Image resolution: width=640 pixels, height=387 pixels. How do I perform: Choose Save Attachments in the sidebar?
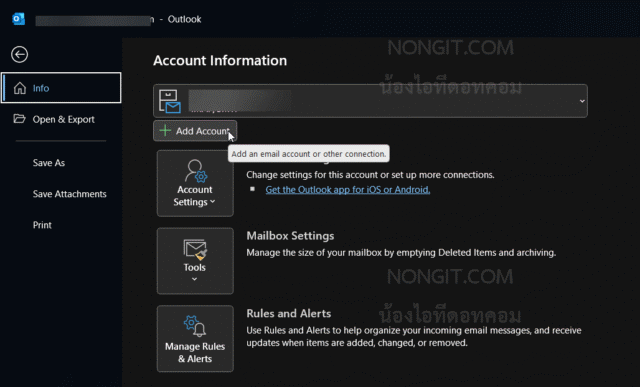pos(69,194)
